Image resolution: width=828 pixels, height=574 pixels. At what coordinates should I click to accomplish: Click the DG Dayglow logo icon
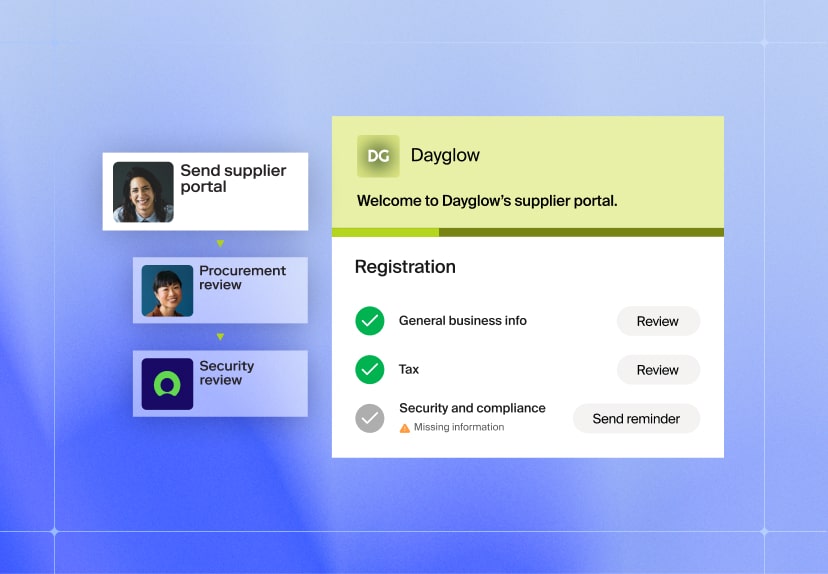coord(378,156)
